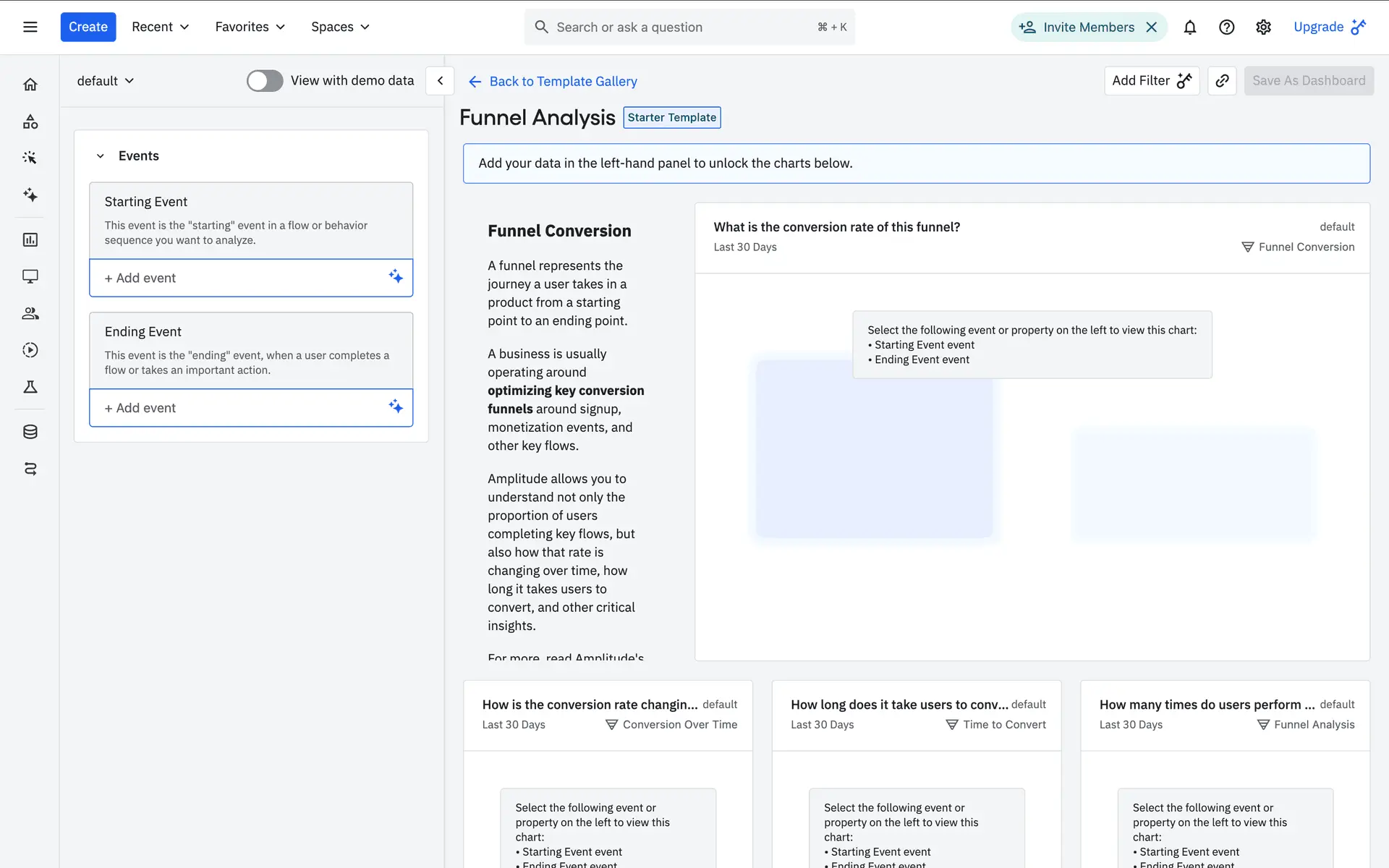Open the Spaces menu
Screen dimensions: 1389x868
click(x=340, y=27)
